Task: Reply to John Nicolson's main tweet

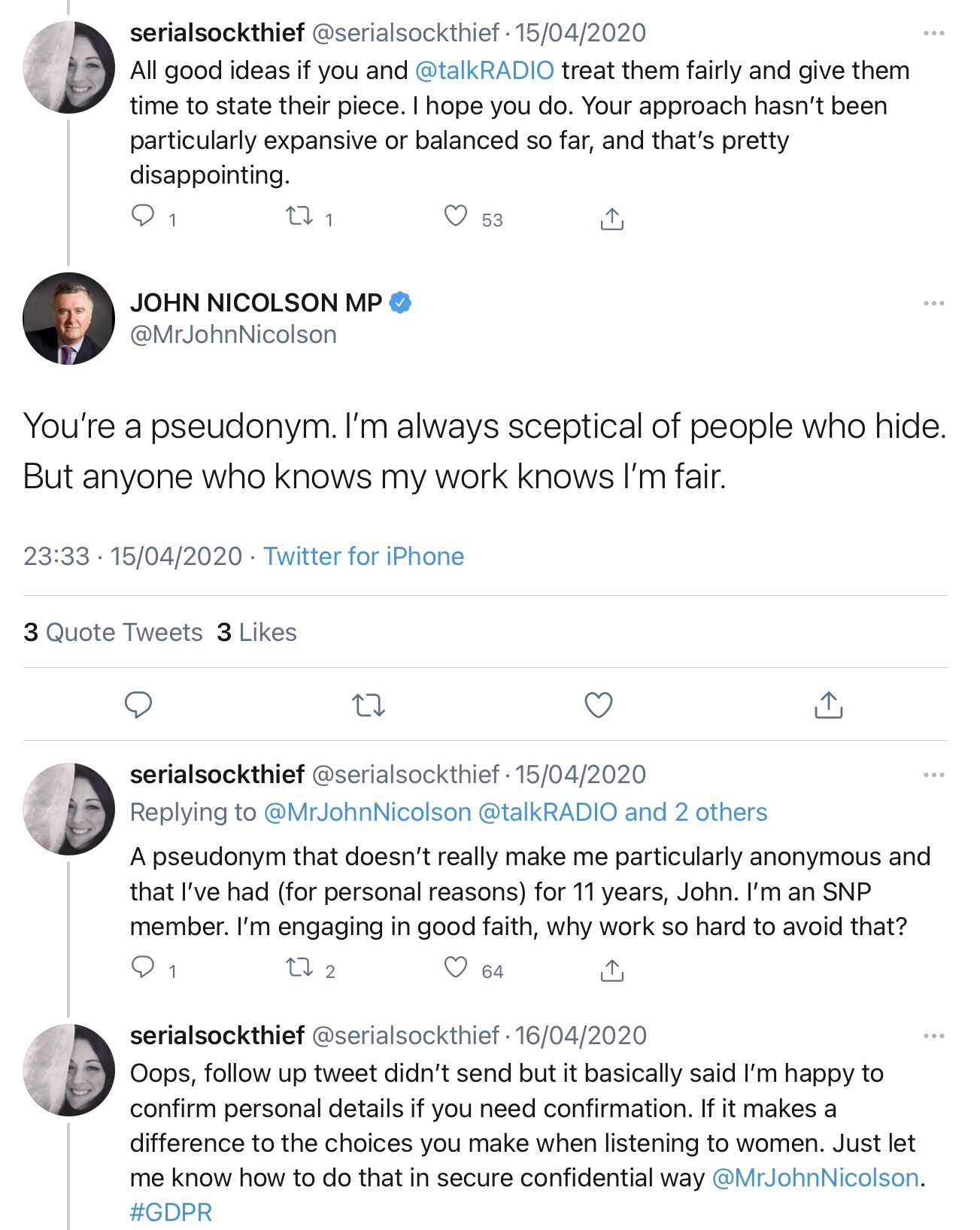Action: (138, 705)
